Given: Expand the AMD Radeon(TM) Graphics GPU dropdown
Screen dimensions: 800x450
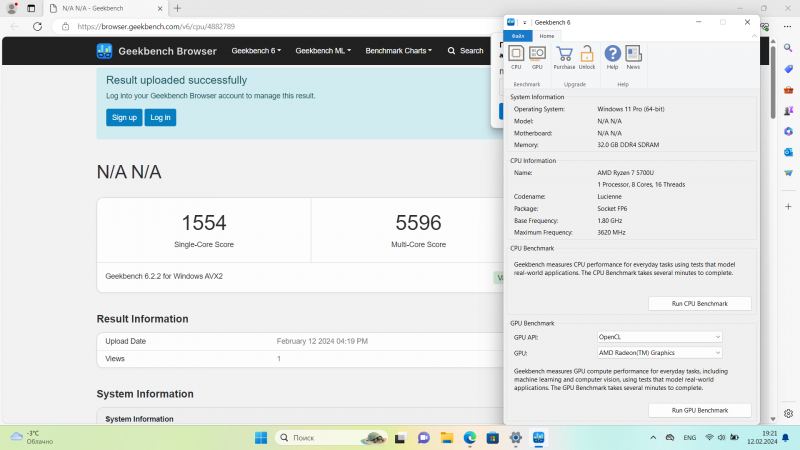Looking at the screenshot, I should point(659,353).
